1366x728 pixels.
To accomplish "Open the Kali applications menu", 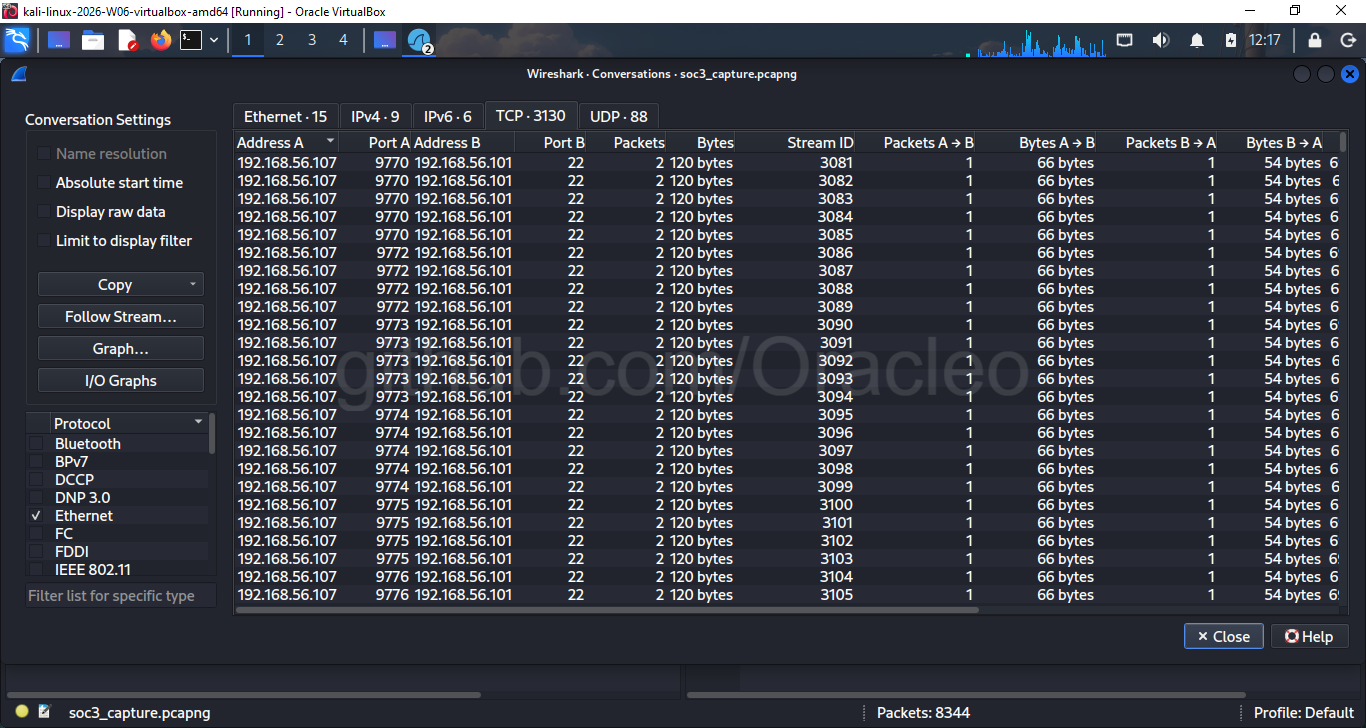I will 16,40.
